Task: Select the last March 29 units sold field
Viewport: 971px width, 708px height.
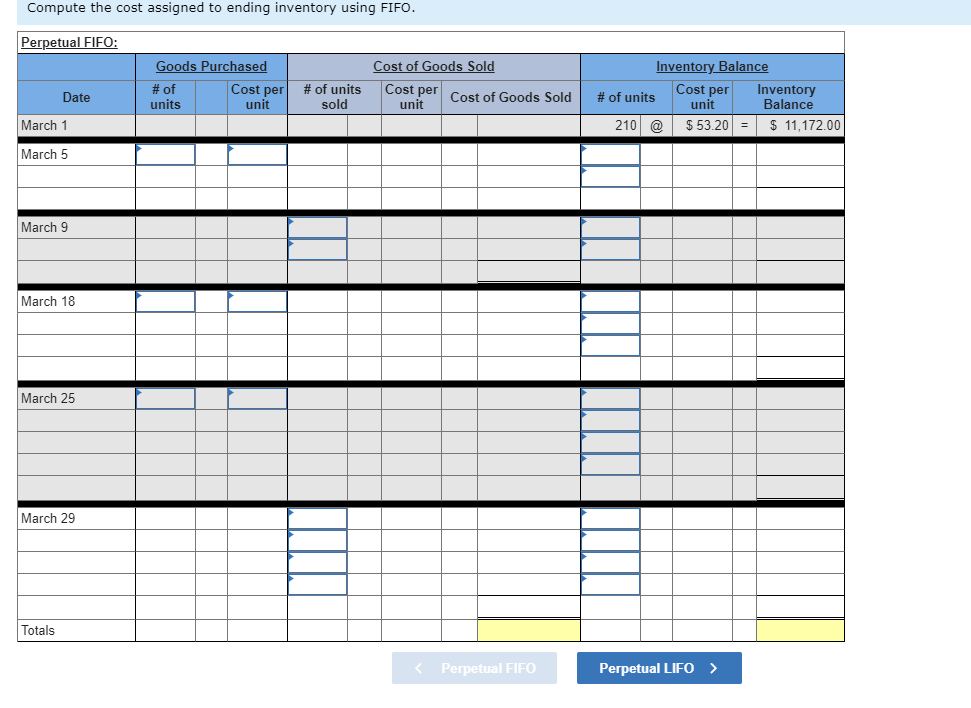Action: point(317,582)
